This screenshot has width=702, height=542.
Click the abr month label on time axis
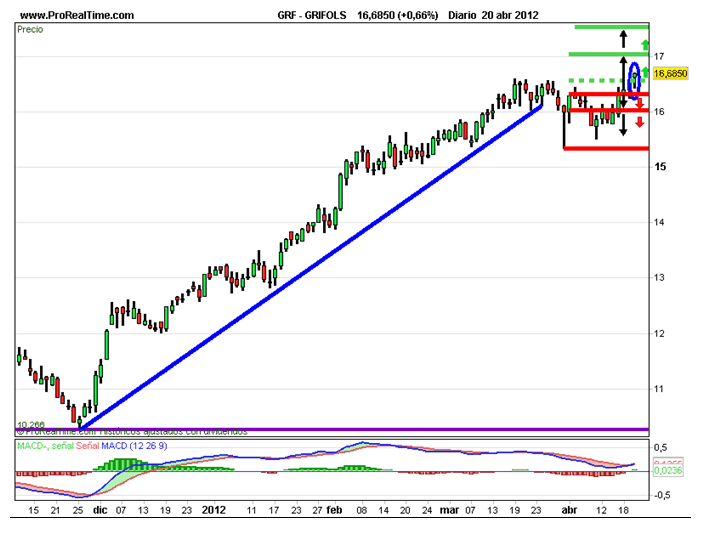[x=569, y=510]
